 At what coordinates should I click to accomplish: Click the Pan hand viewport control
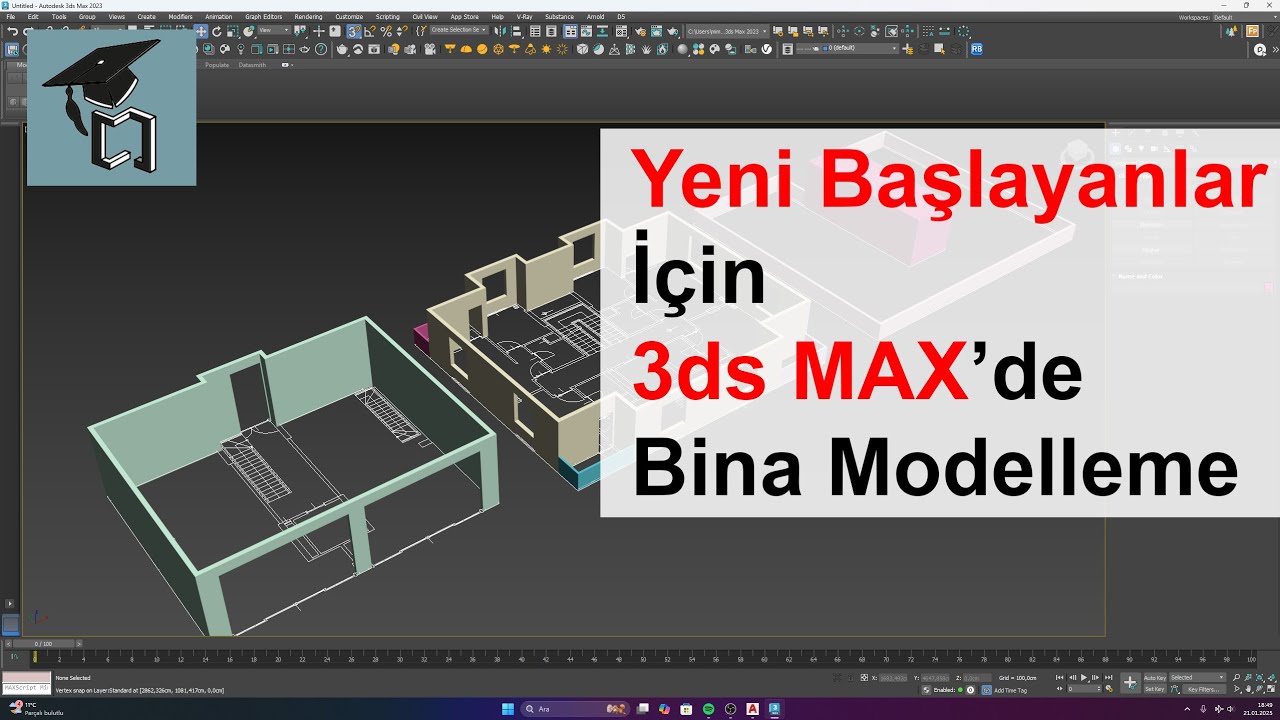tap(1248, 689)
